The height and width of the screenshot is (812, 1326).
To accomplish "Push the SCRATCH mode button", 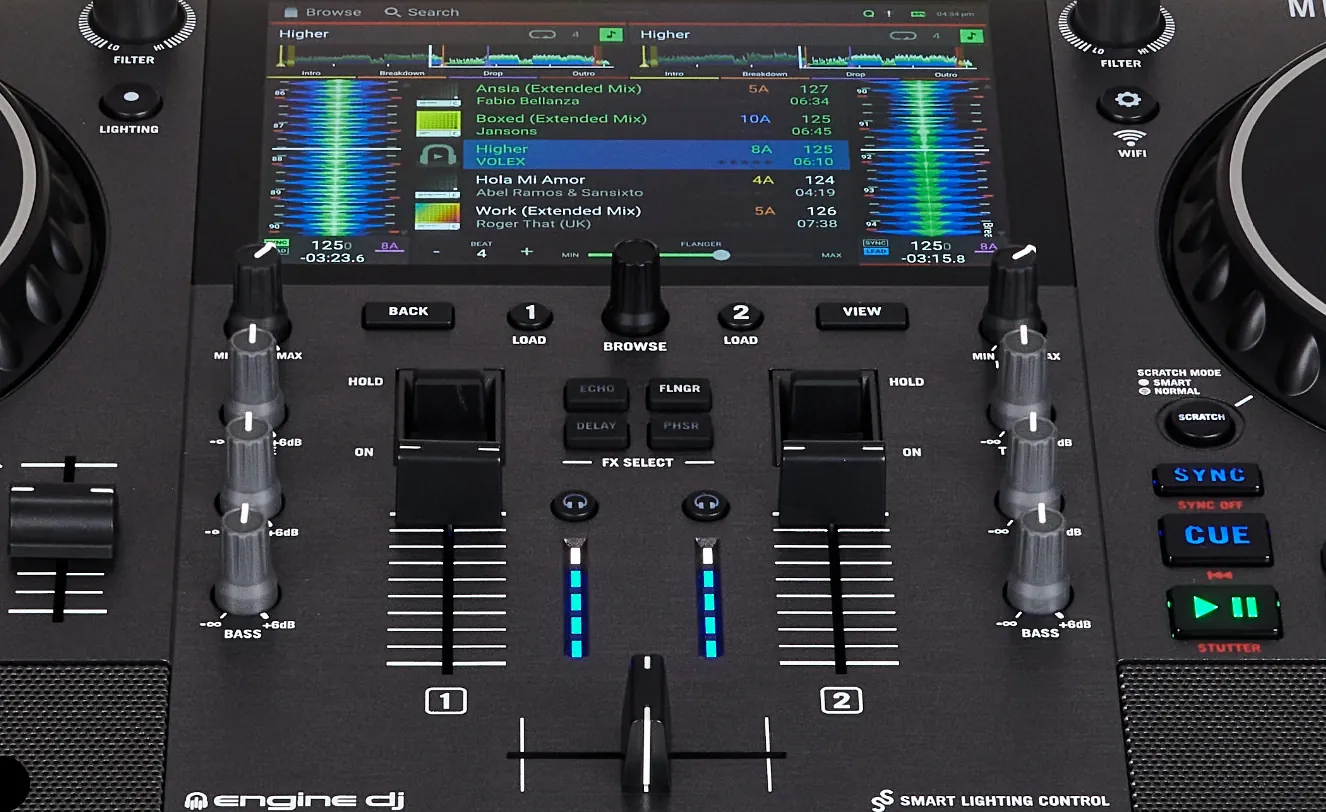I will (x=1202, y=418).
